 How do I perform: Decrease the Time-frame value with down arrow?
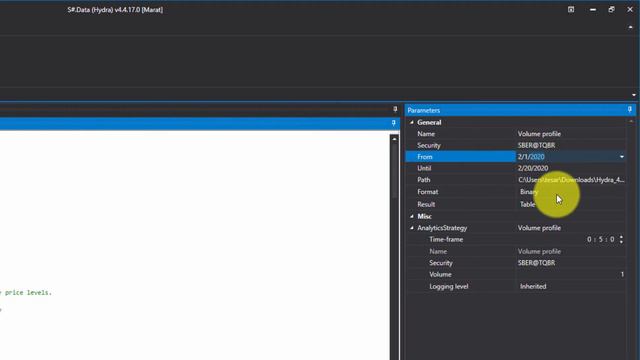(621, 242)
